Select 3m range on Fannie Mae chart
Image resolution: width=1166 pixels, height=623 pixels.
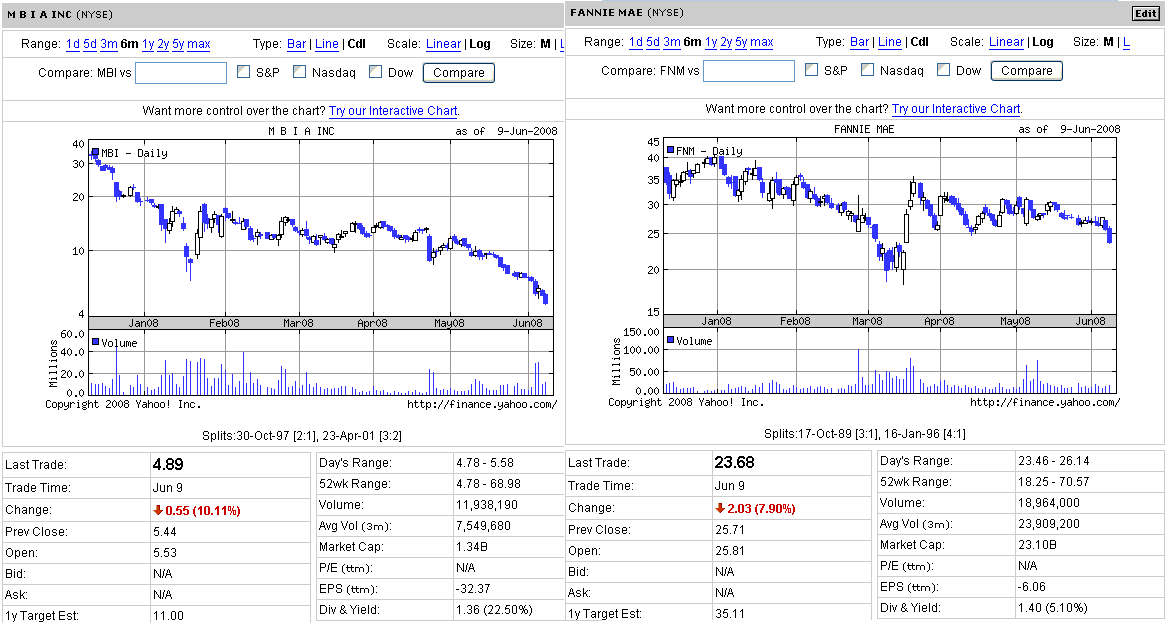(672, 42)
